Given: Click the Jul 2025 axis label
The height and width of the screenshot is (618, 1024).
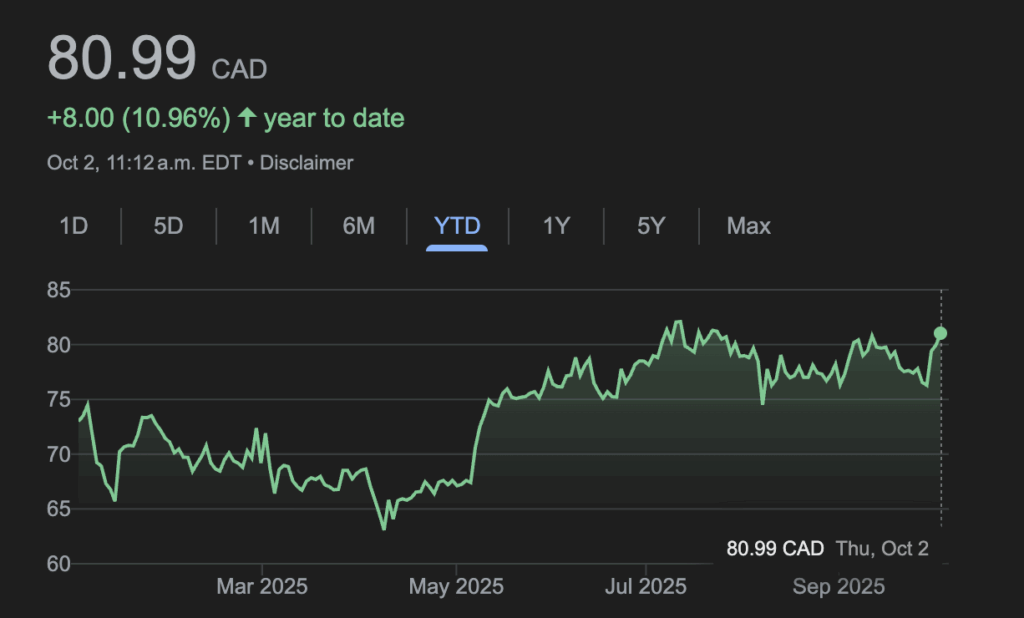Looking at the screenshot, I should point(645,586).
